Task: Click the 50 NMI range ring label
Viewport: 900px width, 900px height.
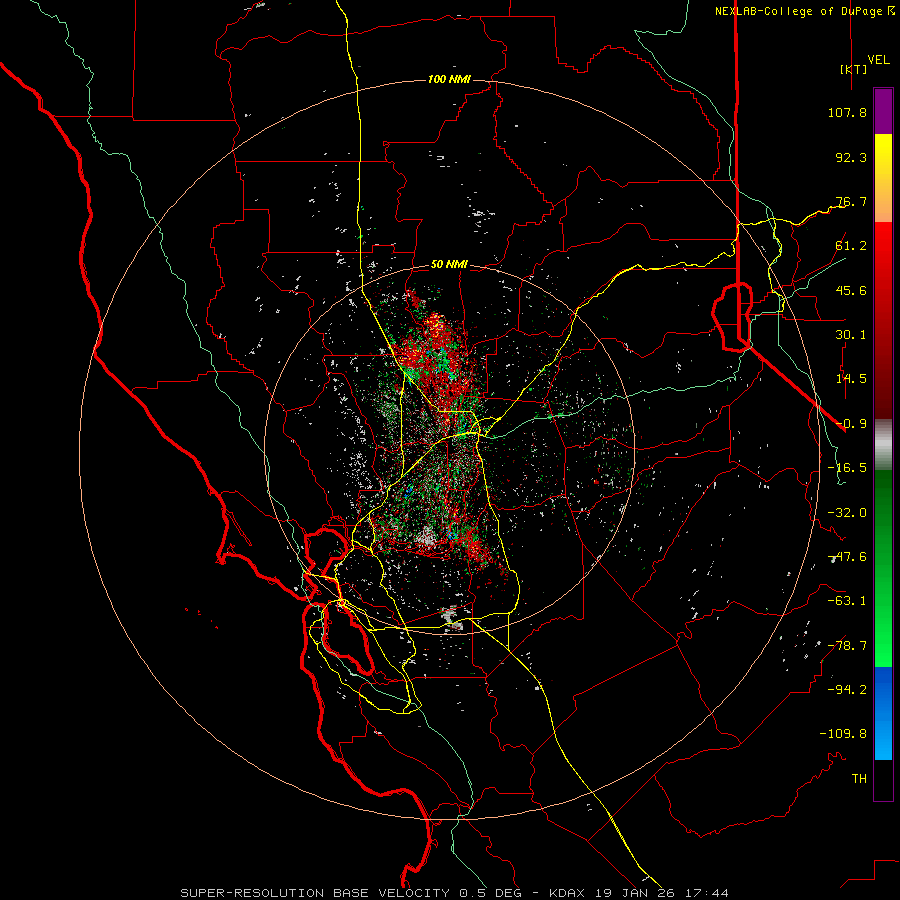Action: (x=449, y=265)
